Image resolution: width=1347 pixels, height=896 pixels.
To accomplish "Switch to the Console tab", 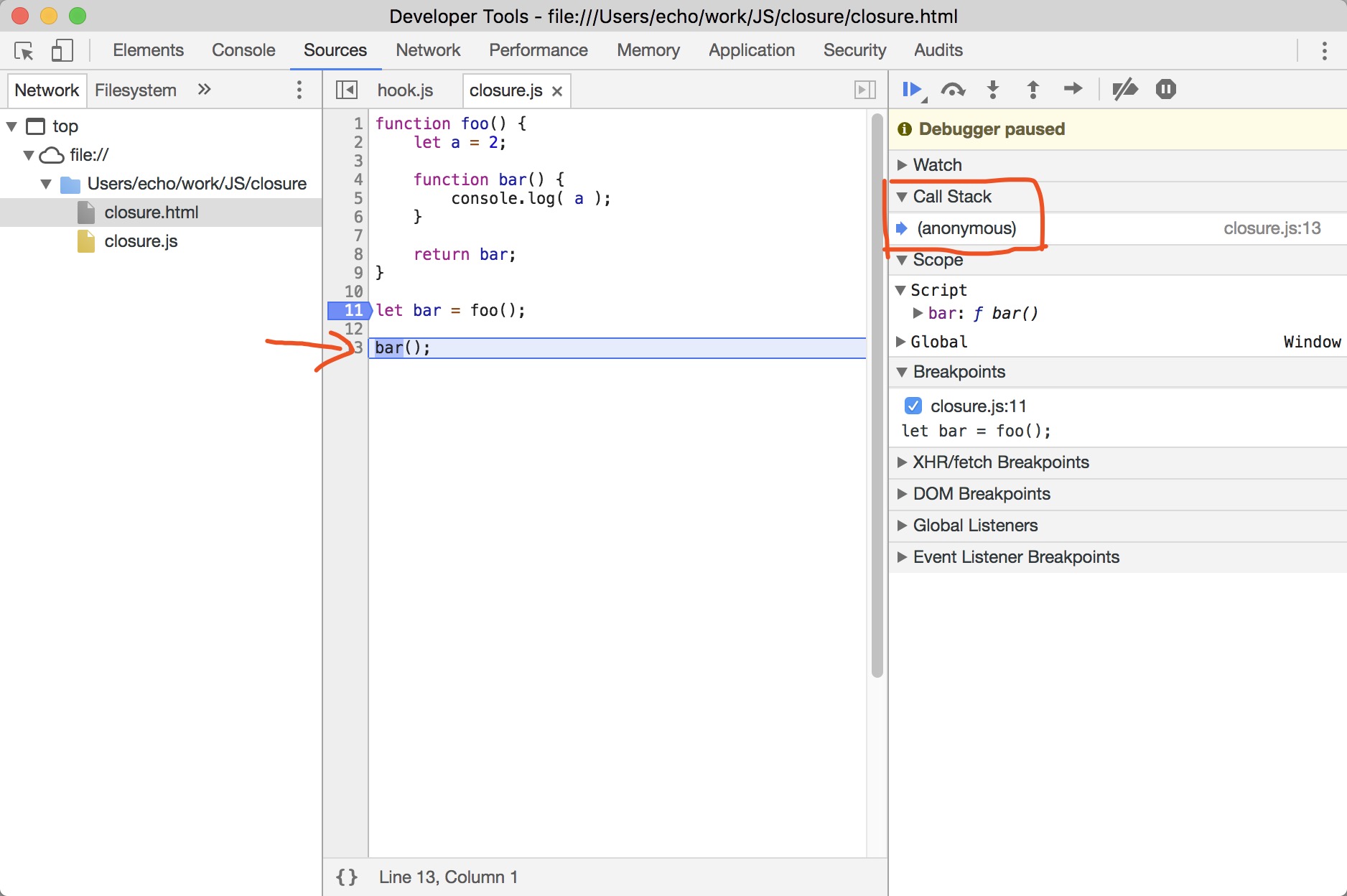I will [243, 50].
